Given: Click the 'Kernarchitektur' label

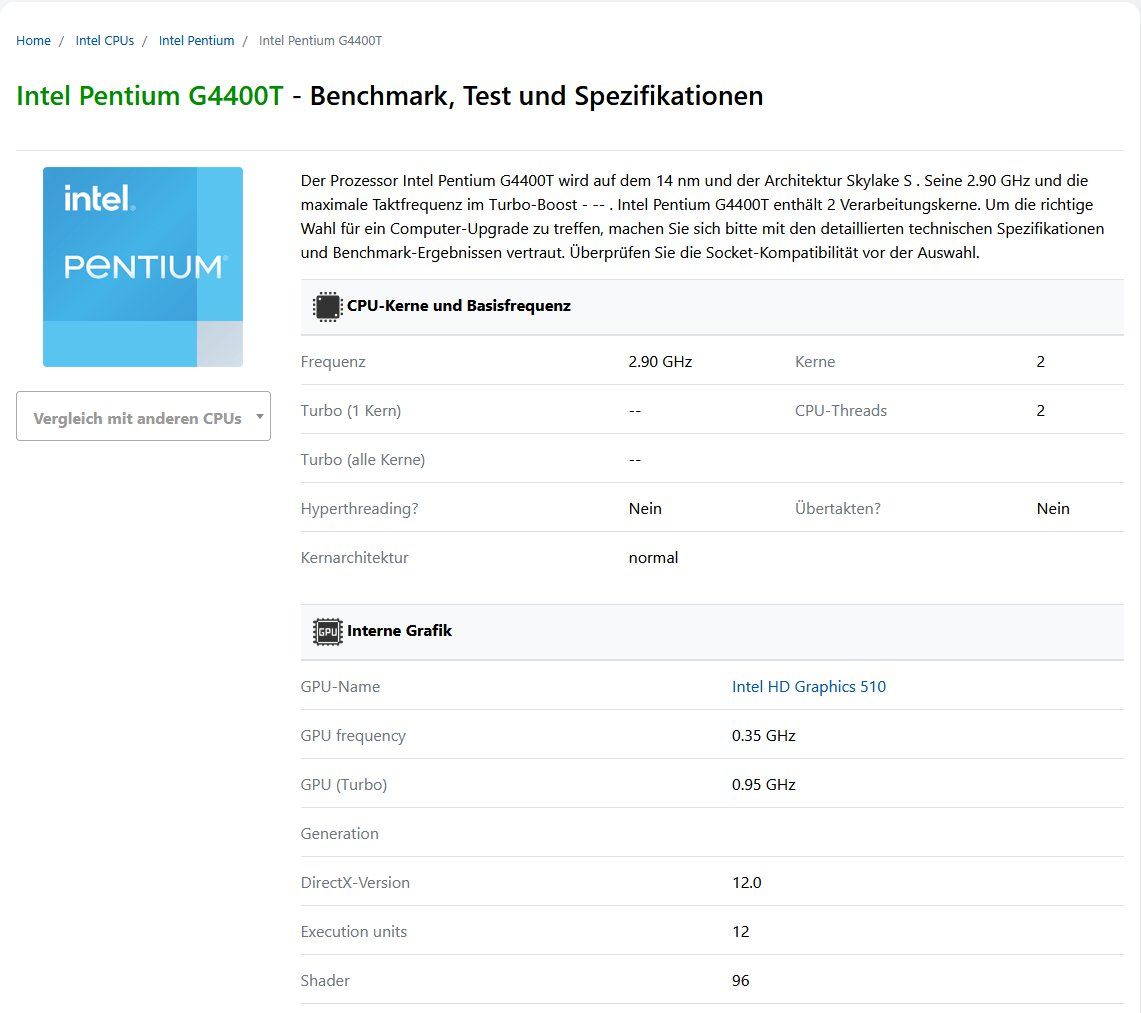Looking at the screenshot, I should [354, 557].
